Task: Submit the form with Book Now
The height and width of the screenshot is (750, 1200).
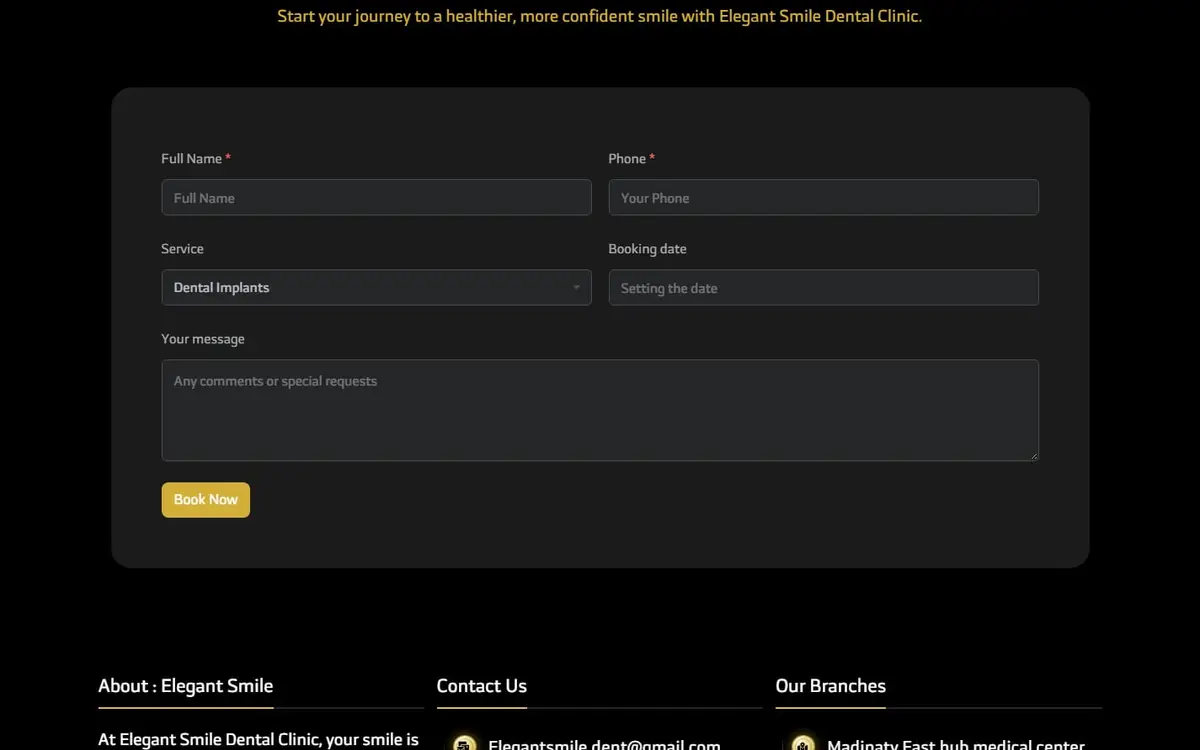Action: tap(206, 500)
